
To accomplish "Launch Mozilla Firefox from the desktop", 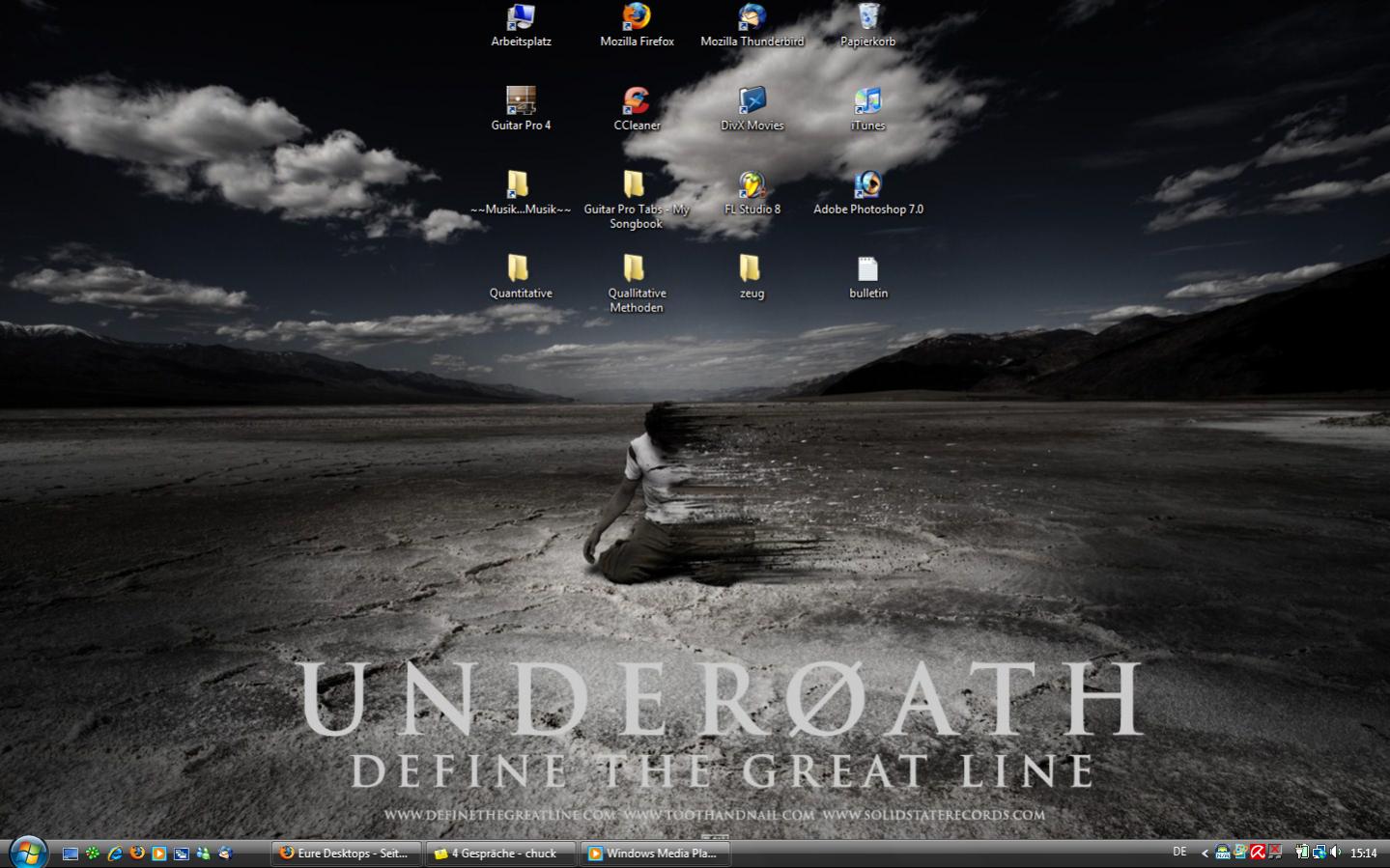I will coord(637,26).
